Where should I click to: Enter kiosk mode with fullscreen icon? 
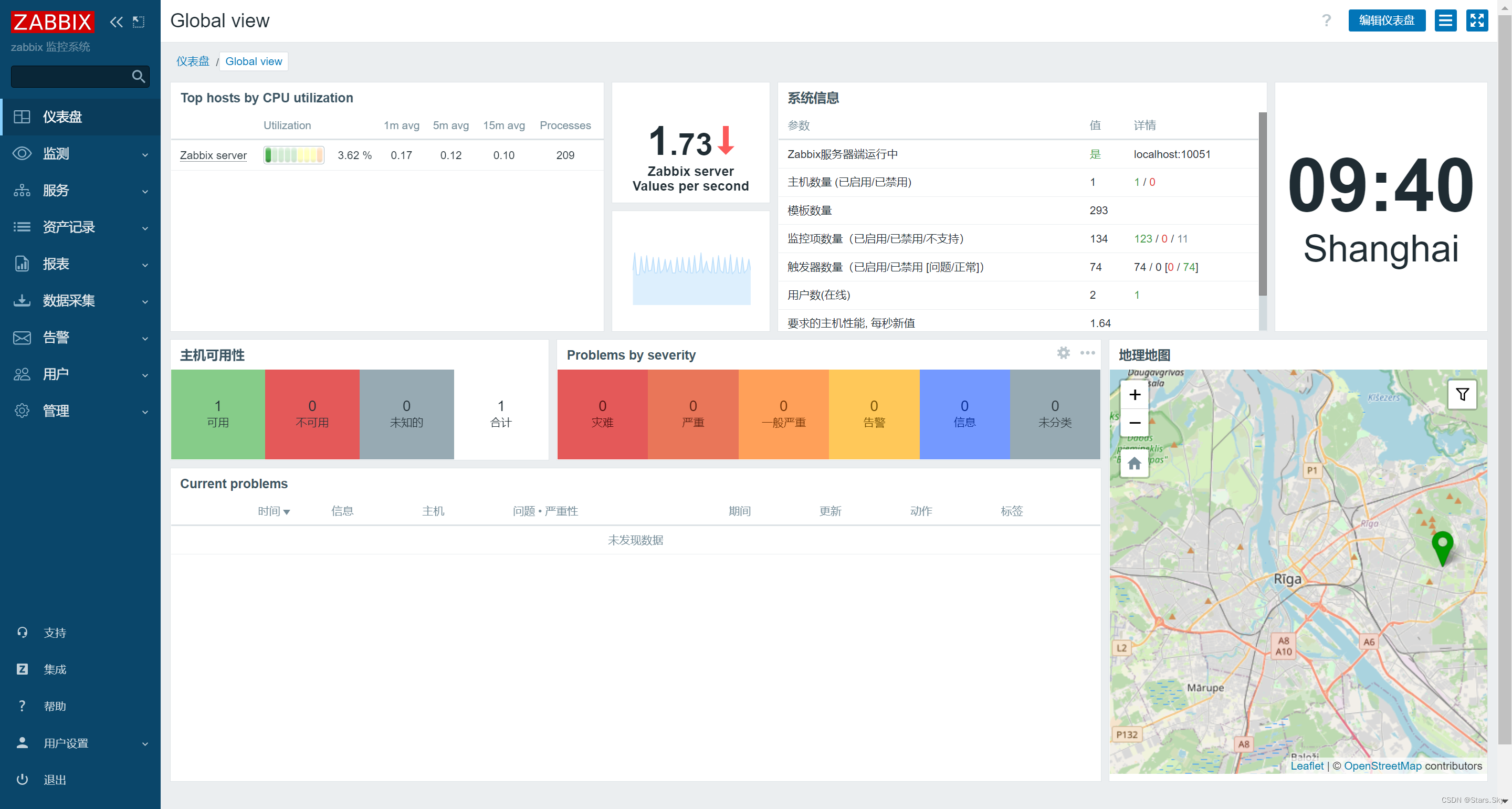coord(1477,20)
